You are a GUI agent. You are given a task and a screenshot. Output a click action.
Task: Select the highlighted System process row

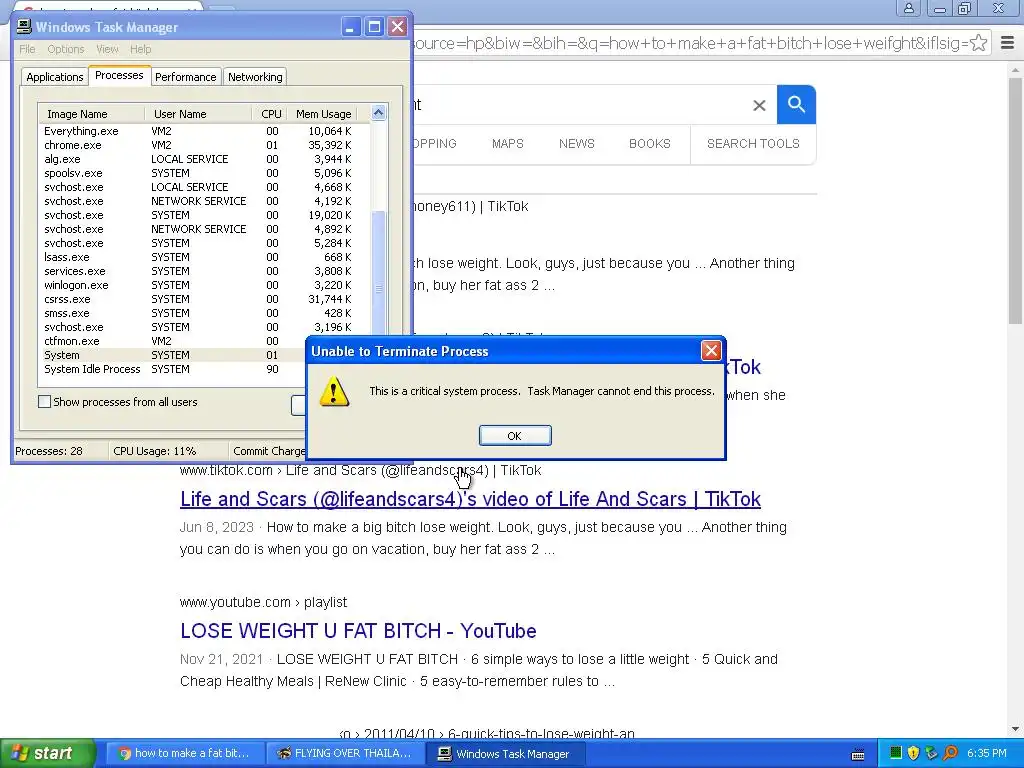(172, 355)
